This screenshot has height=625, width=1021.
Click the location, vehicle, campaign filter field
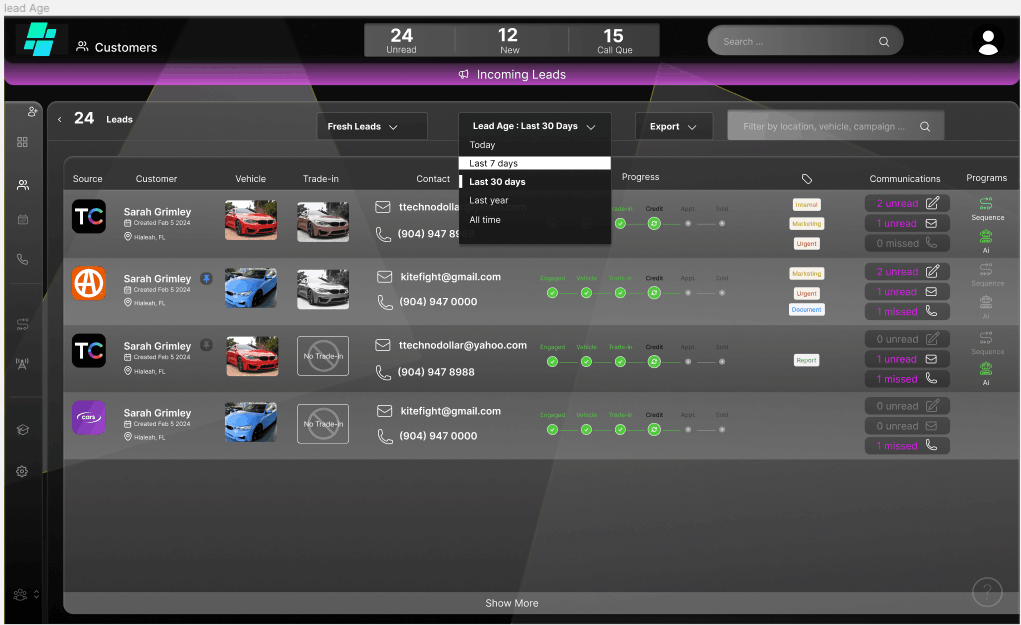825,127
